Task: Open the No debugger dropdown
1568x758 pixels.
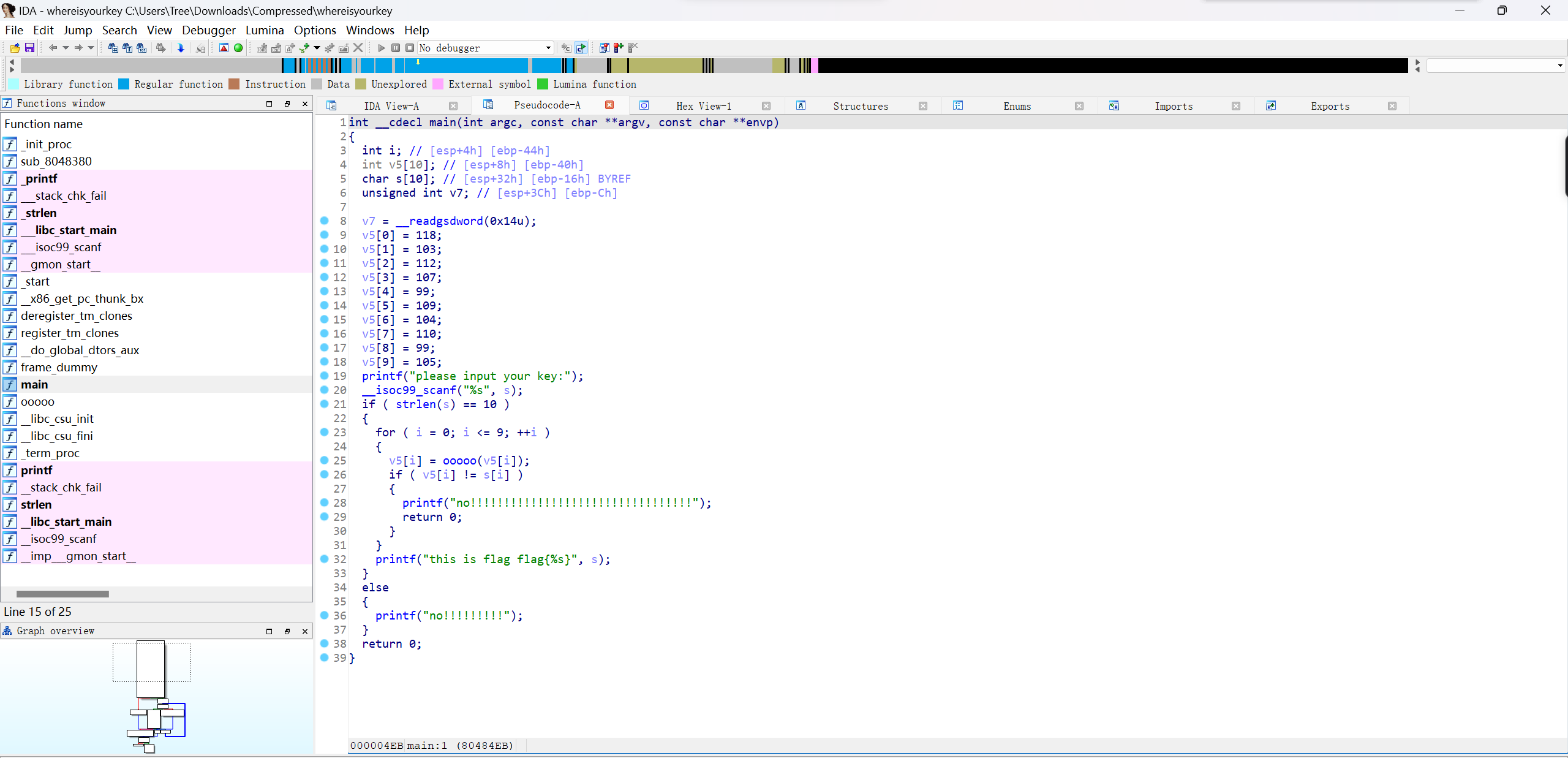Action: click(548, 48)
